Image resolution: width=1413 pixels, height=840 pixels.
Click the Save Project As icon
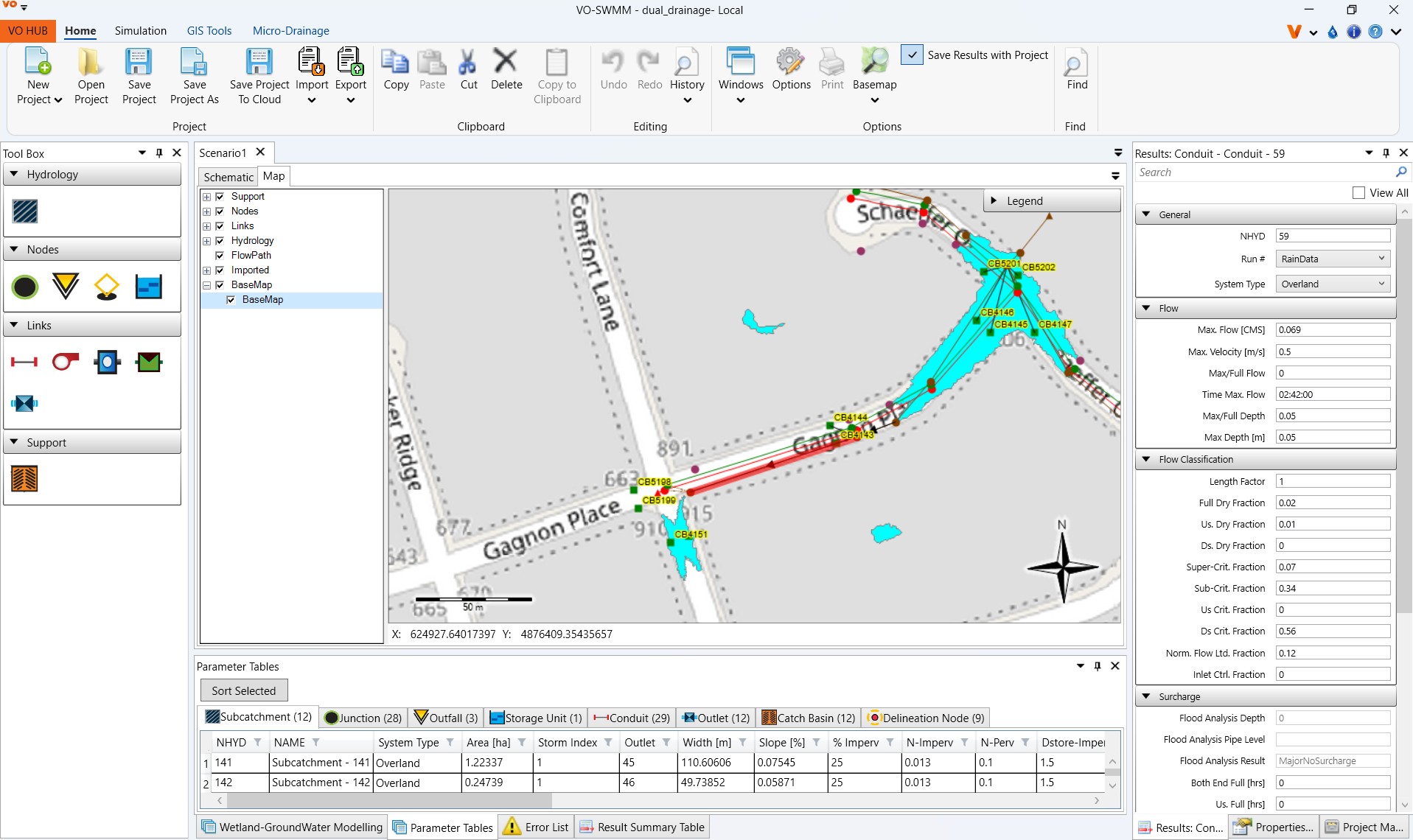[x=194, y=62]
